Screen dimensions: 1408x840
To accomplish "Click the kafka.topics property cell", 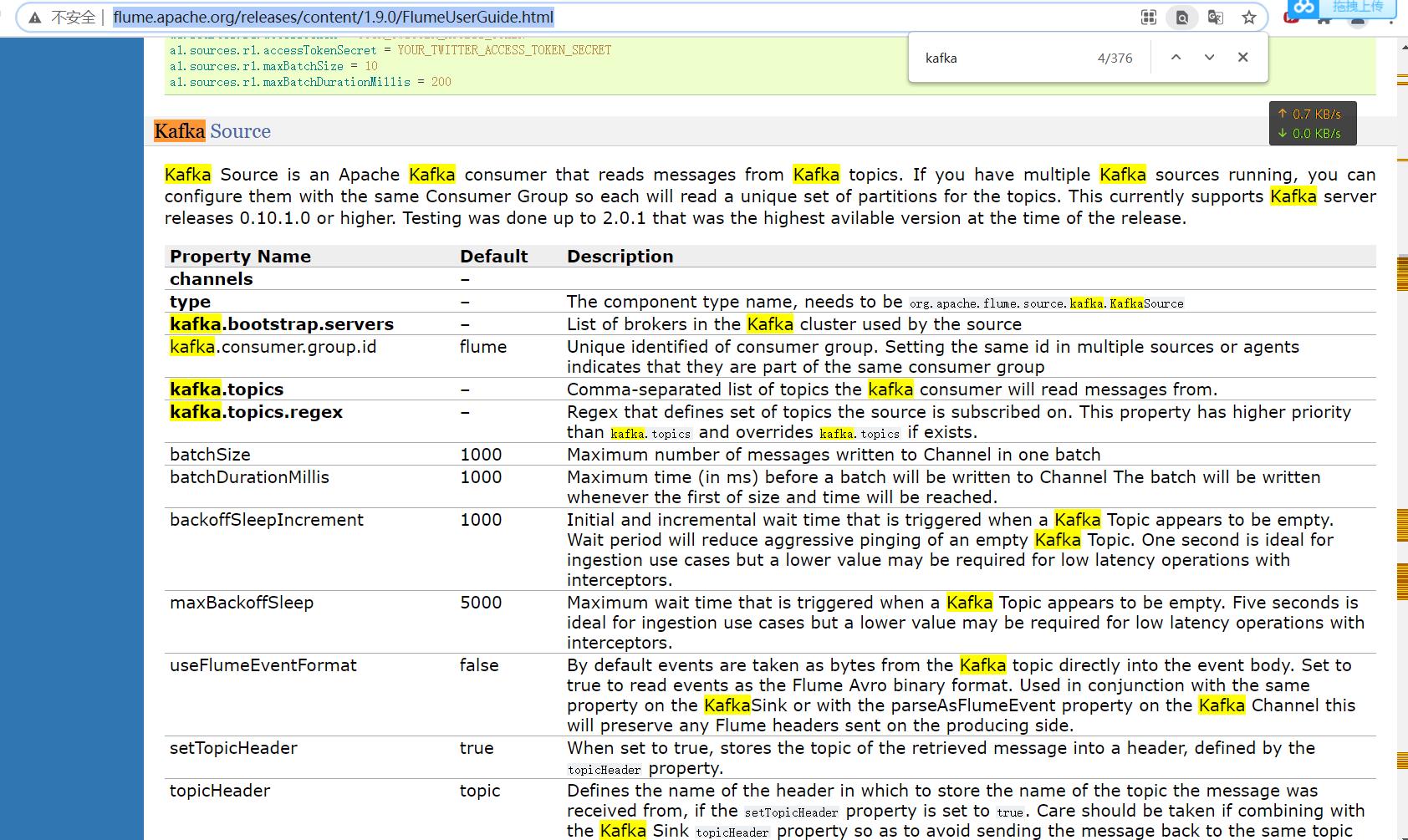I will pyautogui.click(x=227, y=389).
